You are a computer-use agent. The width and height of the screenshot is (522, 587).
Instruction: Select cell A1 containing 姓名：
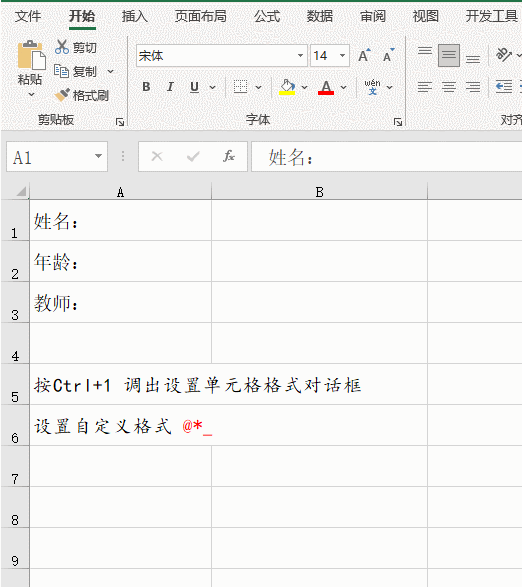tap(121, 220)
